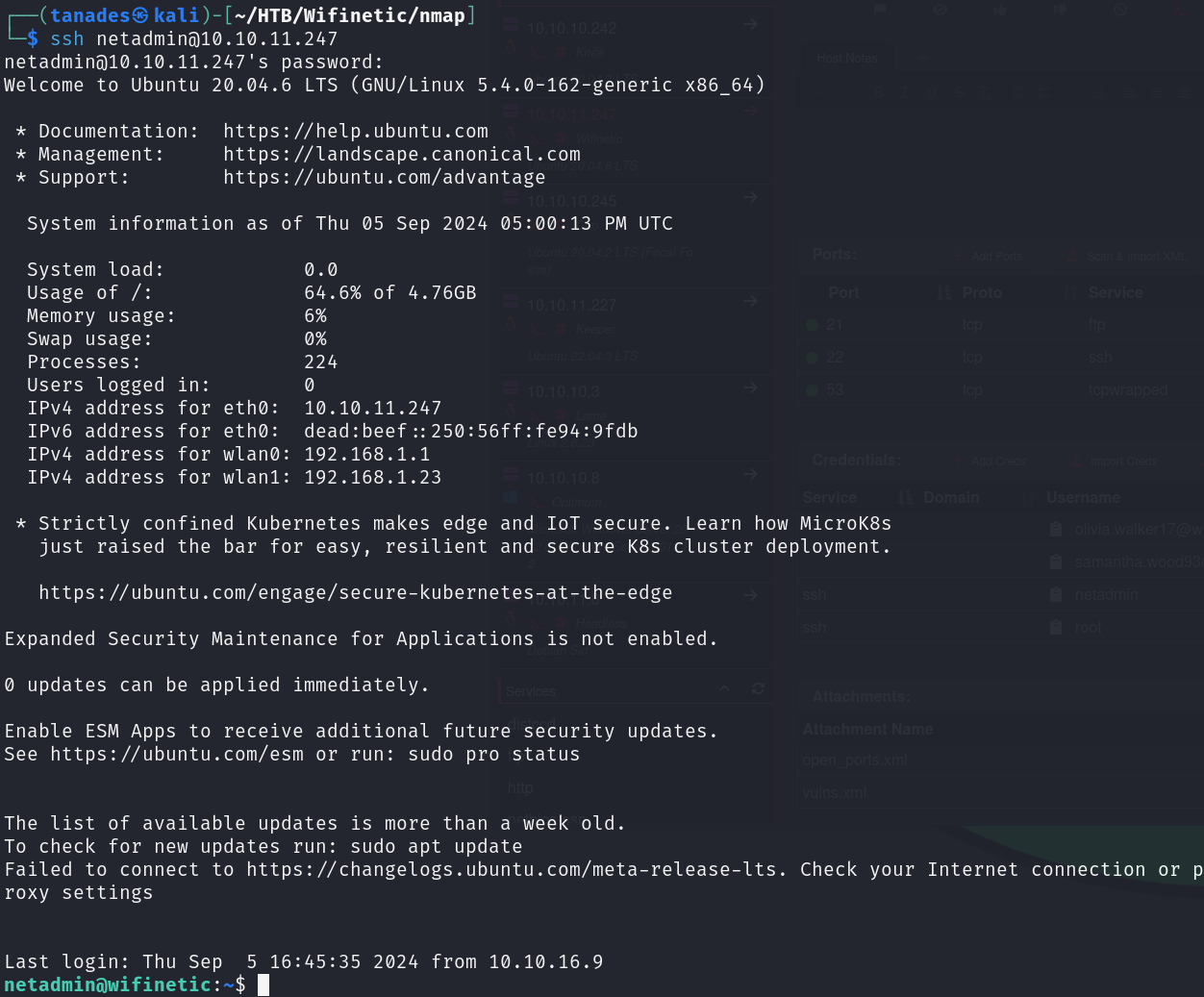This screenshot has height=997, width=1204.
Task: Click the wlan1 address 192.168.1.23
Action: (x=373, y=478)
